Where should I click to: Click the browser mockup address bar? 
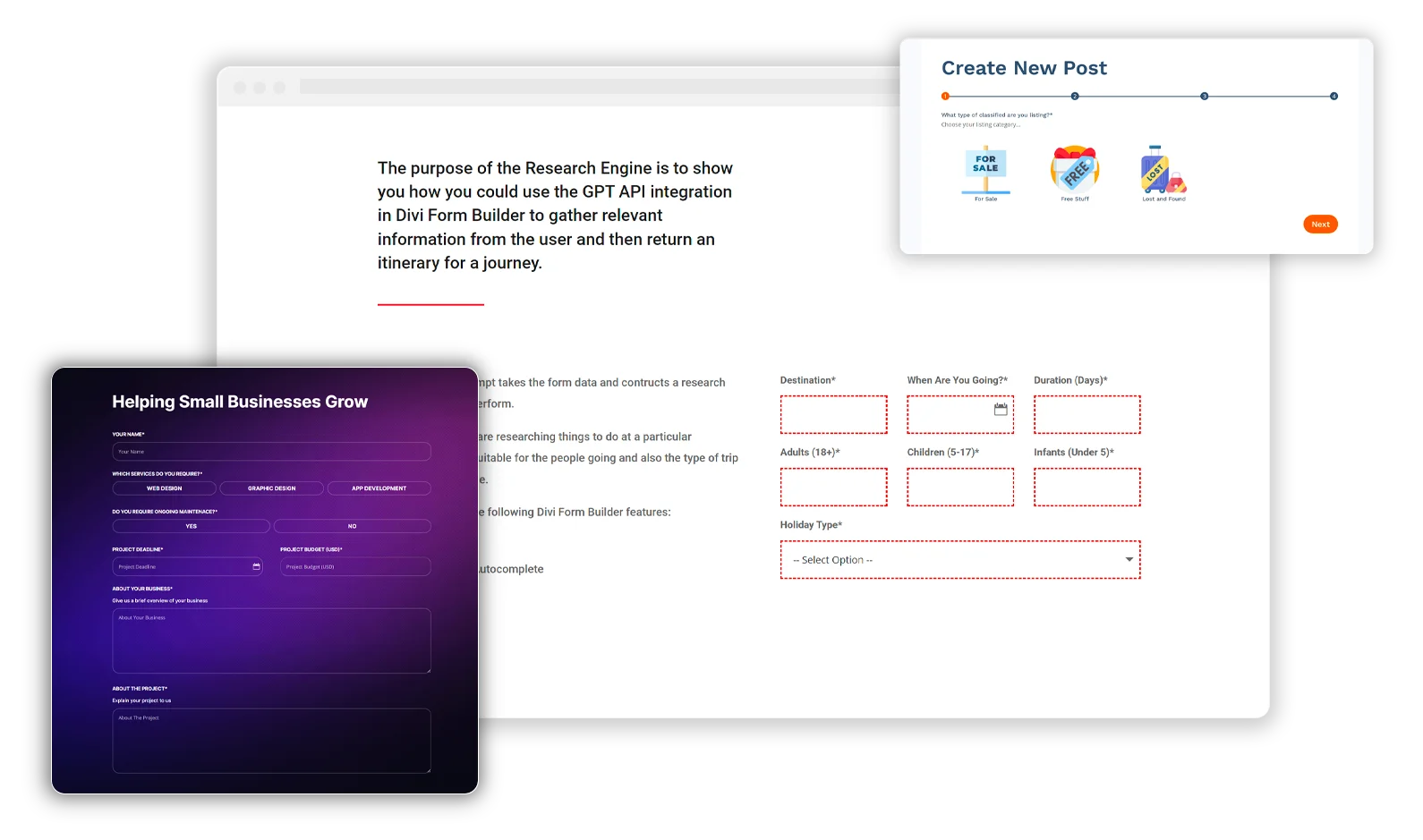click(x=600, y=87)
